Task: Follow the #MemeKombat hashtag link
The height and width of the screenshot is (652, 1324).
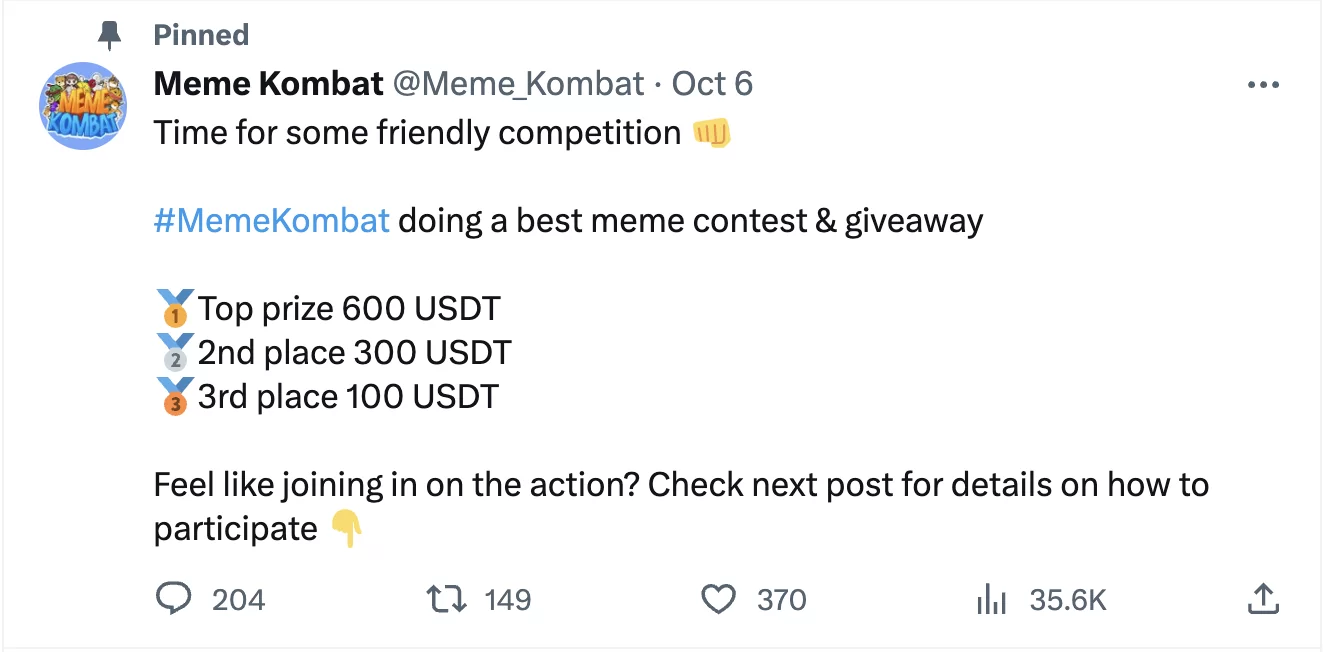Action: click(x=271, y=220)
